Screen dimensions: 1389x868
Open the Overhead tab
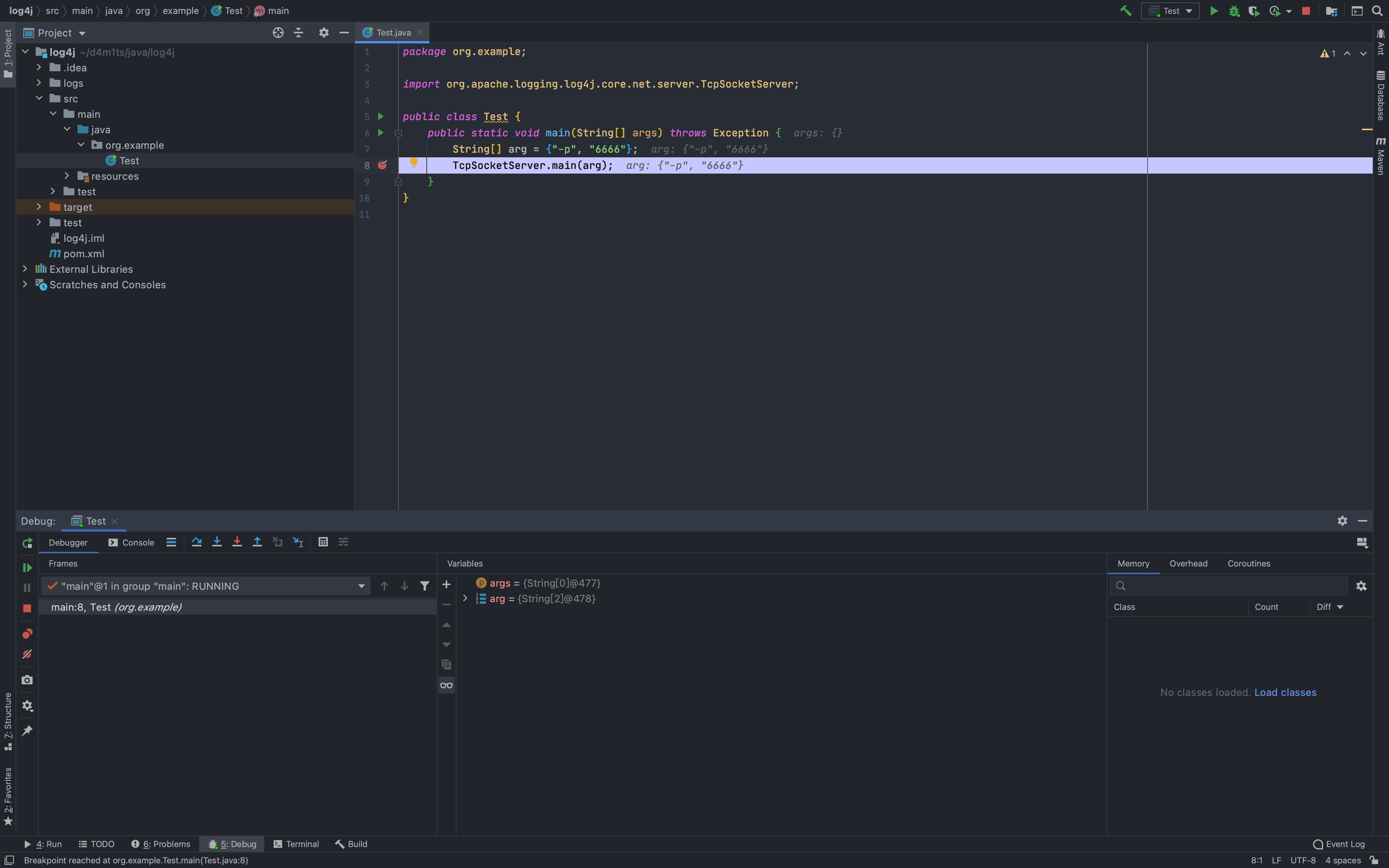click(1188, 564)
